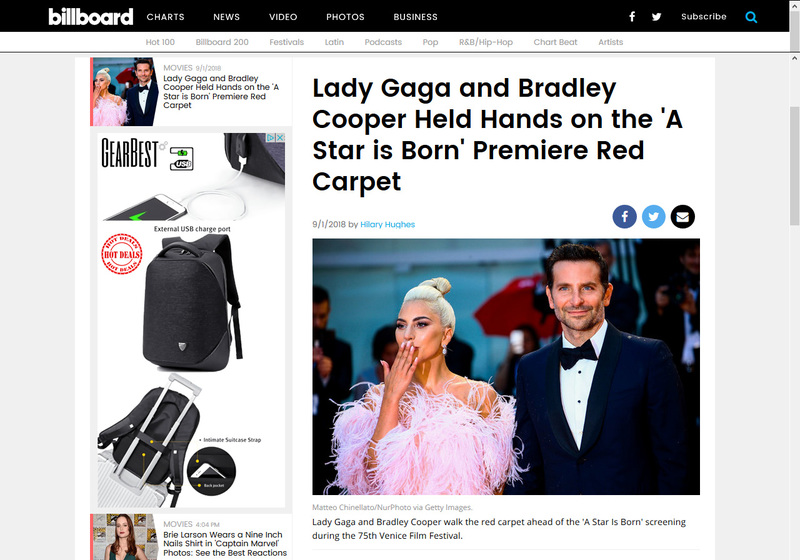Open Billboard's Twitter page from the header icon
The image size is (800, 560).
point(657,17)
